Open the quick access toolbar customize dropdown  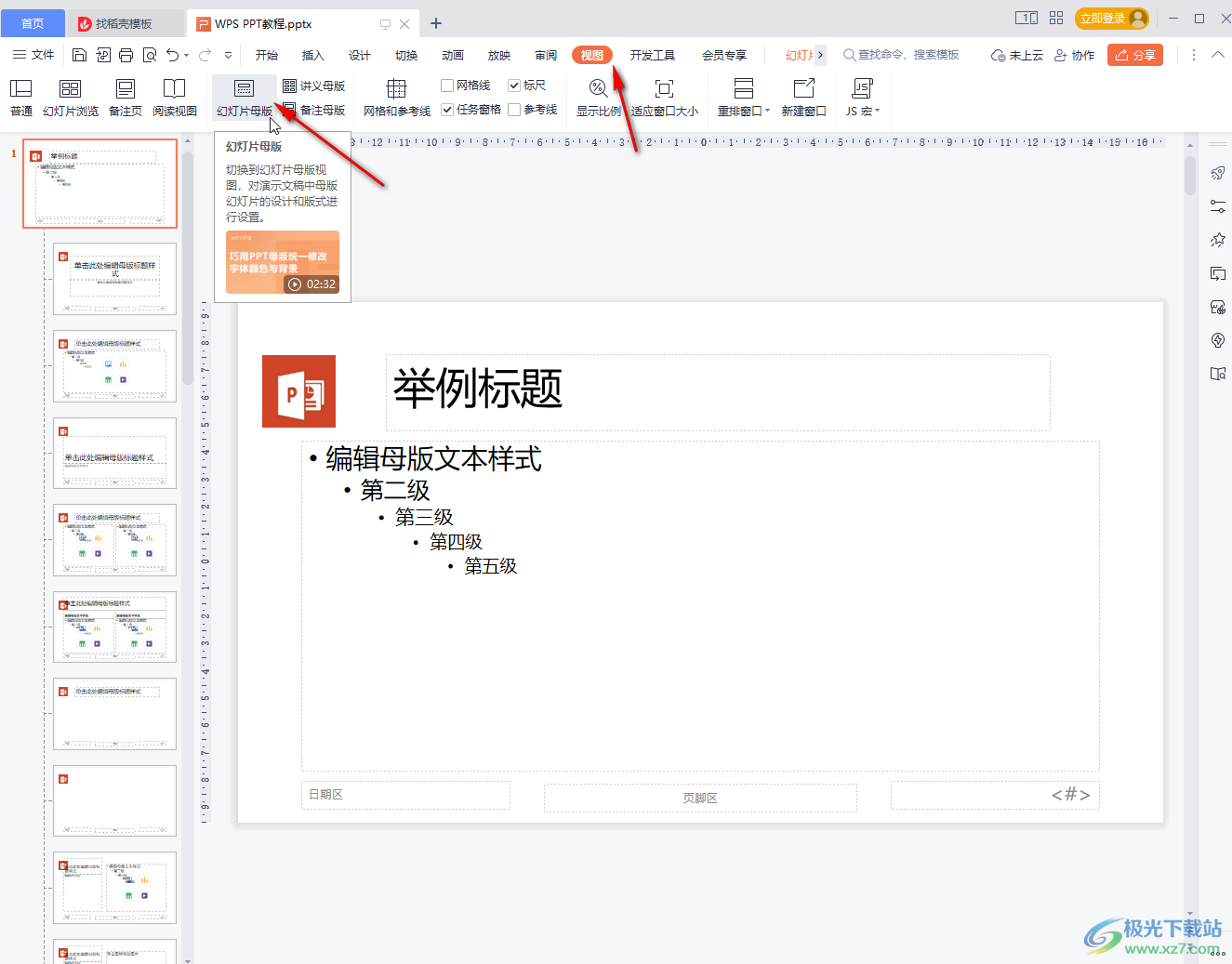(x=229, y=56)
